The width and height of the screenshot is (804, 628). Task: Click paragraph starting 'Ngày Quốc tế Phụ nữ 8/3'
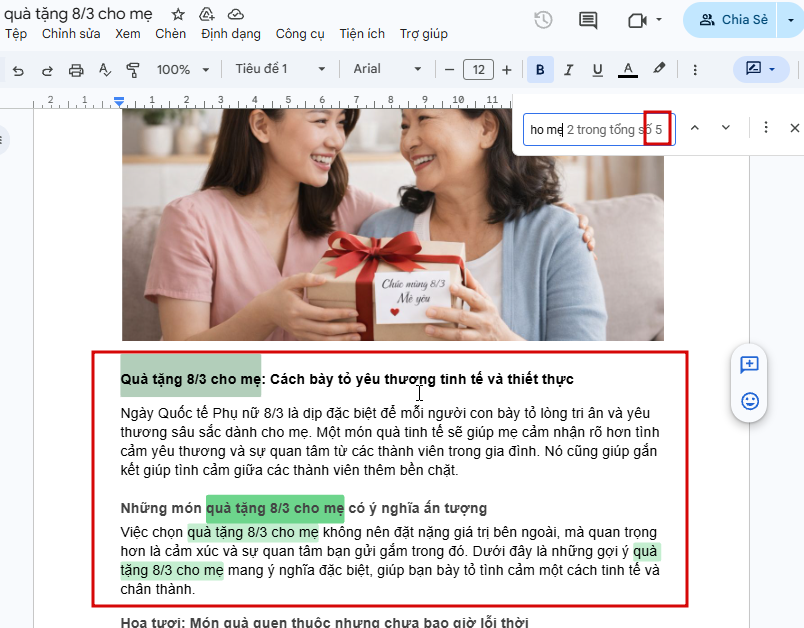(x=390, y=441)
